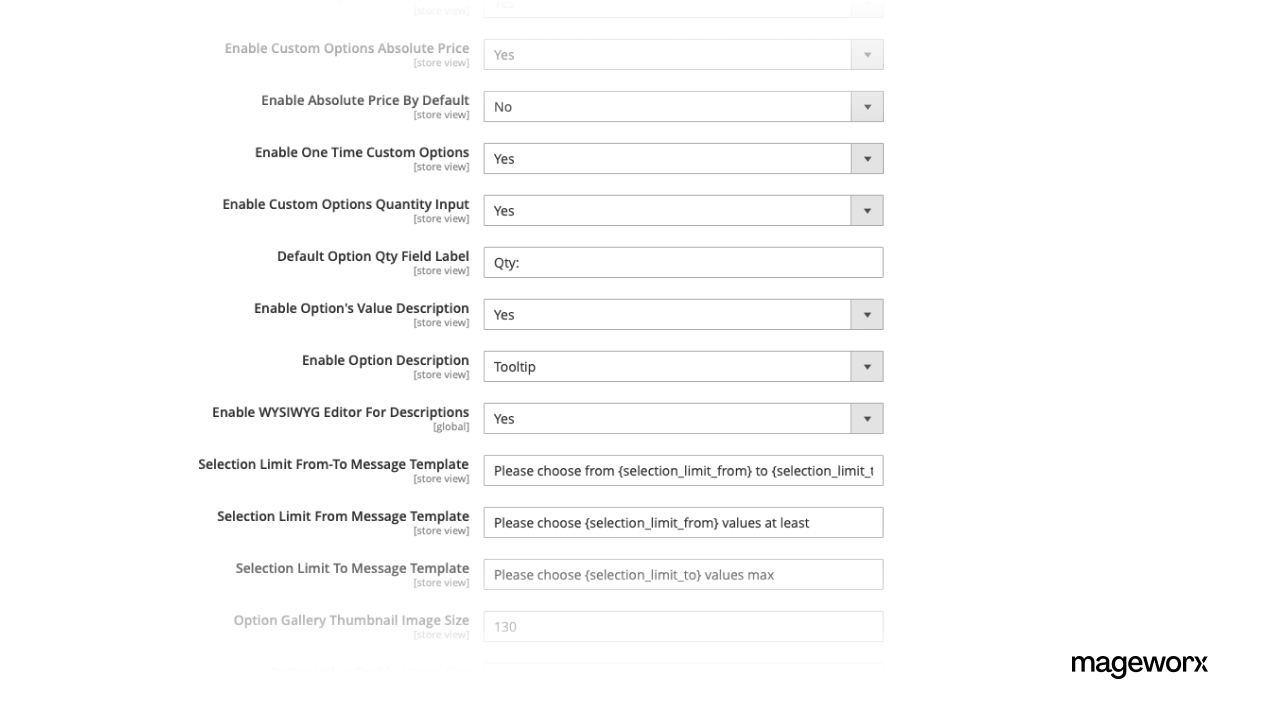This screenshot has height=728, width=1288.
Task: Click the dropdown arrow next to Tooltip
Action: click(867, 366)
